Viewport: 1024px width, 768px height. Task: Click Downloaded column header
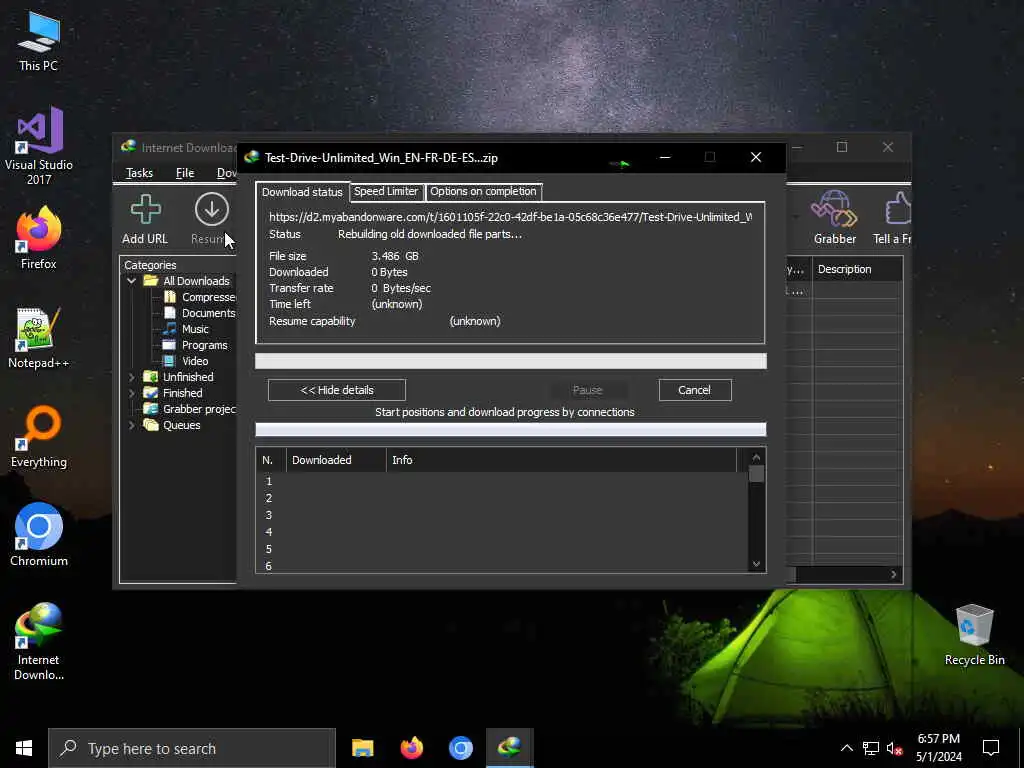tap(336, 460)
